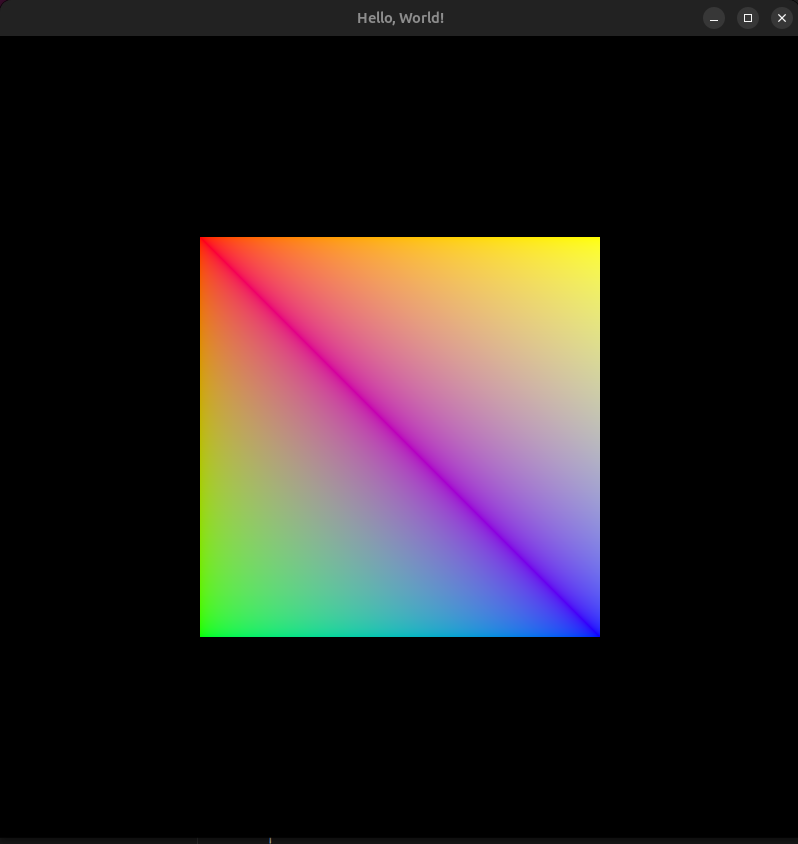Click the cyan midpoint of the square's bottom edge
Viewport: 798px width, 844px height.
click(400, 631)
